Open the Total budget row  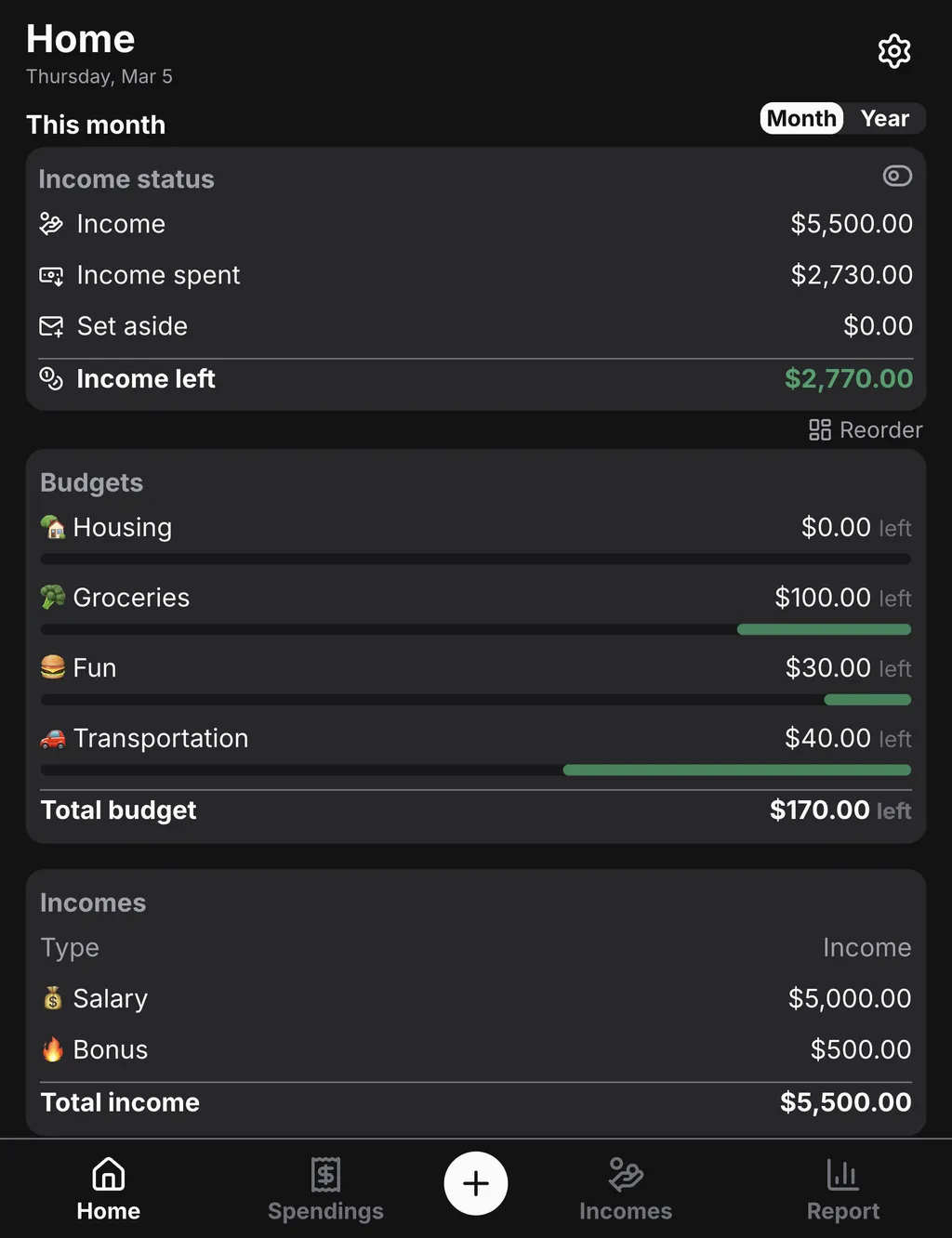(475, 810)
